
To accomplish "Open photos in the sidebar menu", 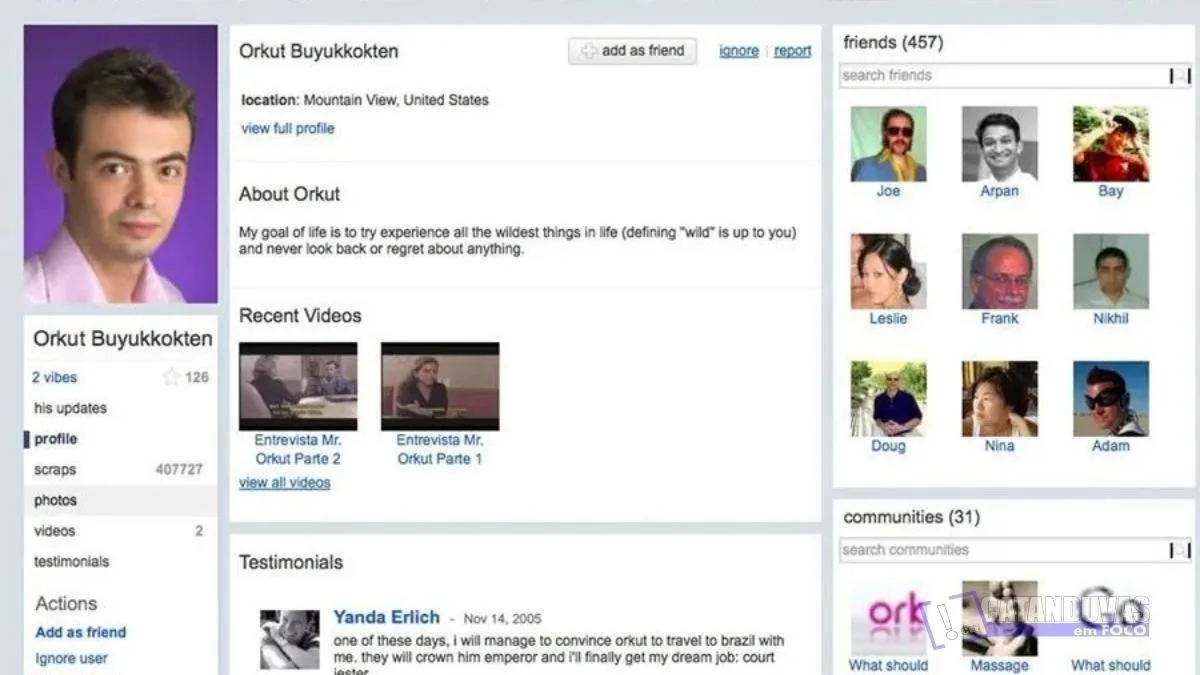I will tap(55, 500).
